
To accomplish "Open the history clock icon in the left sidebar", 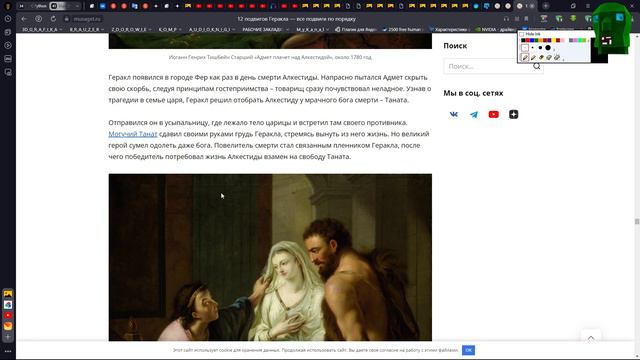I will pyautogui.click(x=8, y=19).
